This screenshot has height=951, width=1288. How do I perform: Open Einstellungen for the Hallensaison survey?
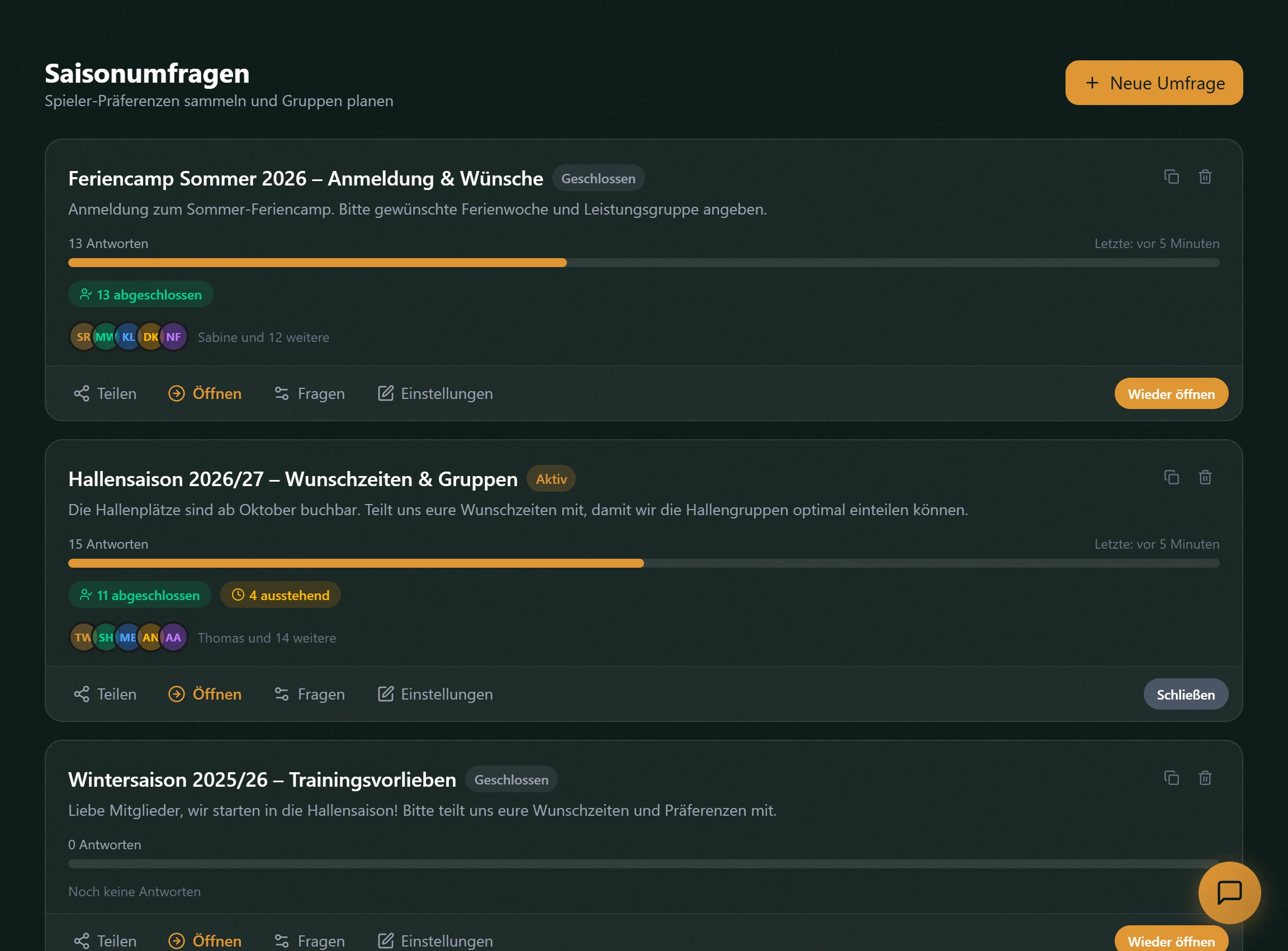tap(435, 695)
